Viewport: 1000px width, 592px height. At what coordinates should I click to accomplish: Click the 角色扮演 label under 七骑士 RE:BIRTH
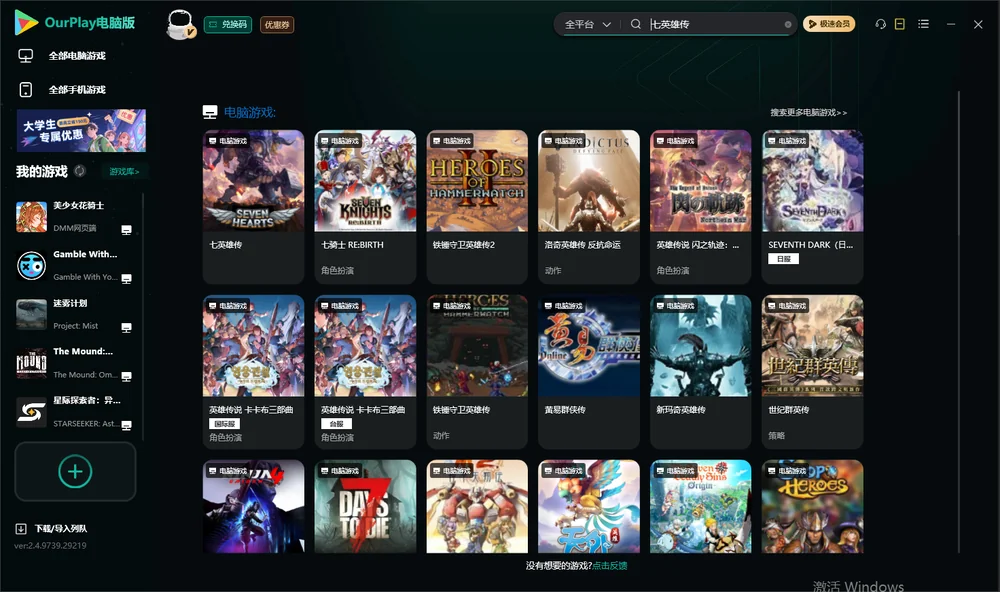pos(337,270)
